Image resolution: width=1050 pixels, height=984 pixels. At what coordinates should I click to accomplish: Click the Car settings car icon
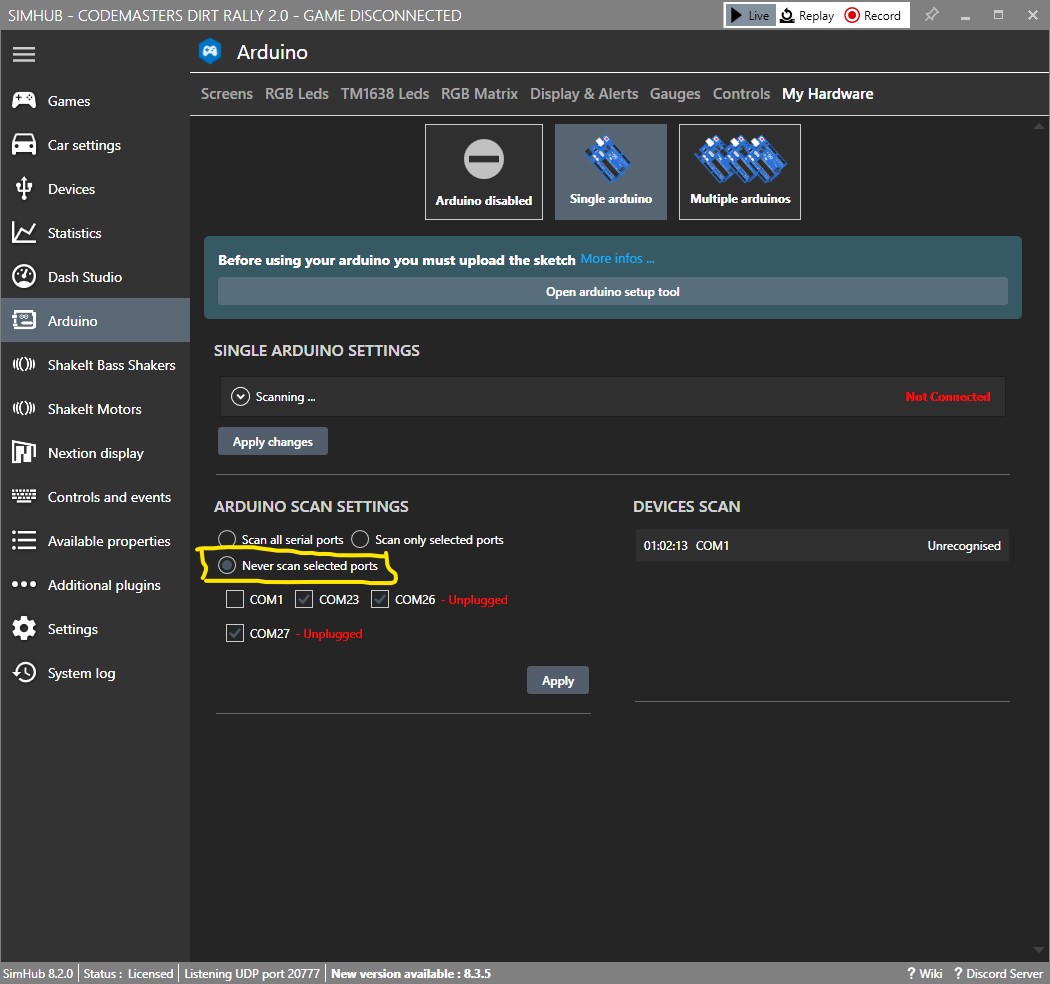point(24,145)
